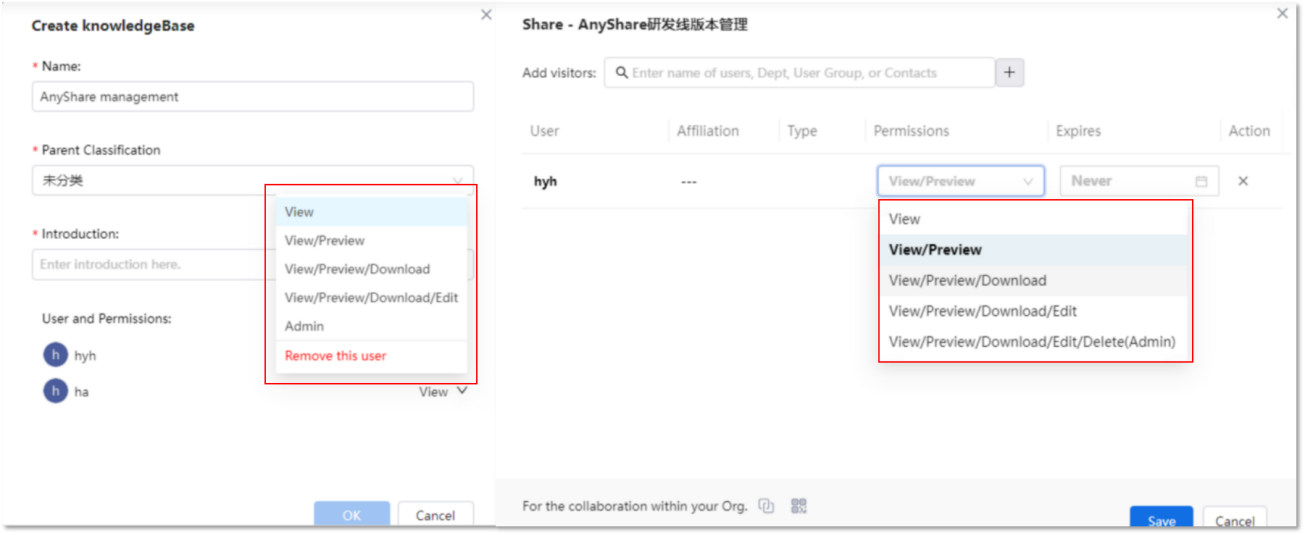
Task: Click the plus button to add visitors
Action: [1009, 72]
